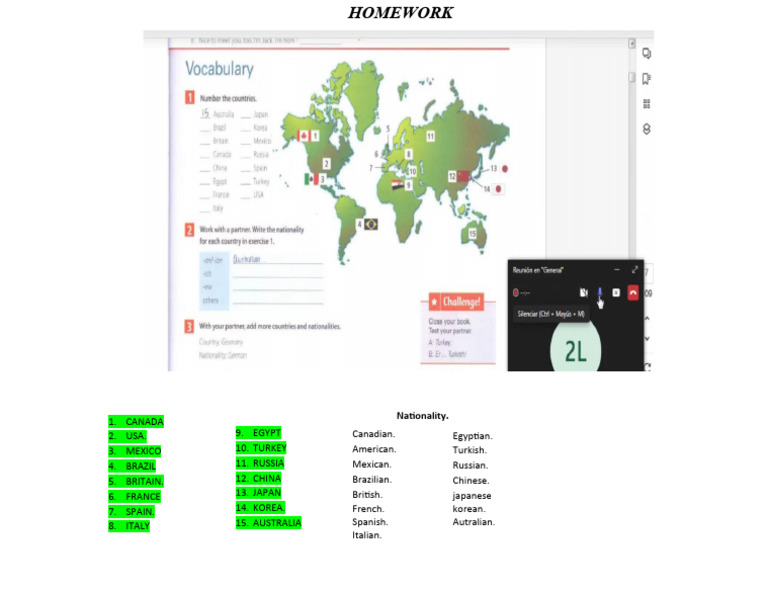This screenshot has height=594, width=768.
Task: Click the word American.
Action: [x=374, y=449]
